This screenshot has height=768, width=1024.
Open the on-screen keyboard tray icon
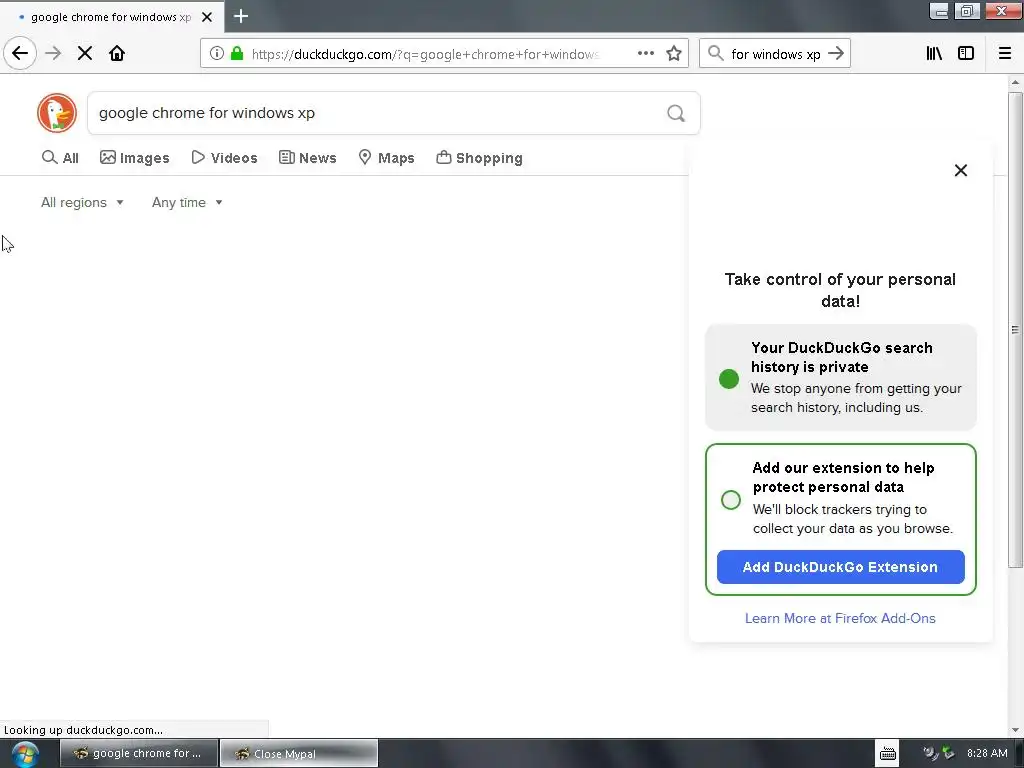(x=888, y=753)
